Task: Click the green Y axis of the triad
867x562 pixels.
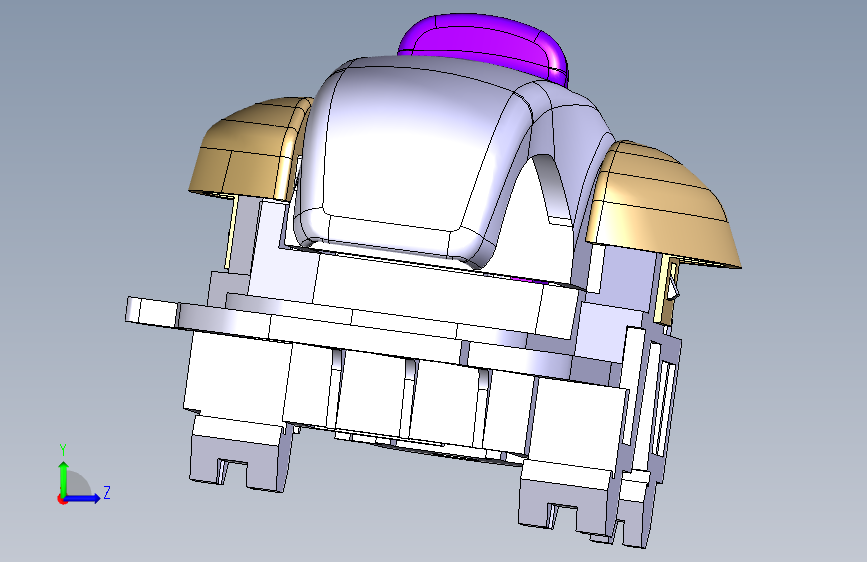Action: coord(64,478)
